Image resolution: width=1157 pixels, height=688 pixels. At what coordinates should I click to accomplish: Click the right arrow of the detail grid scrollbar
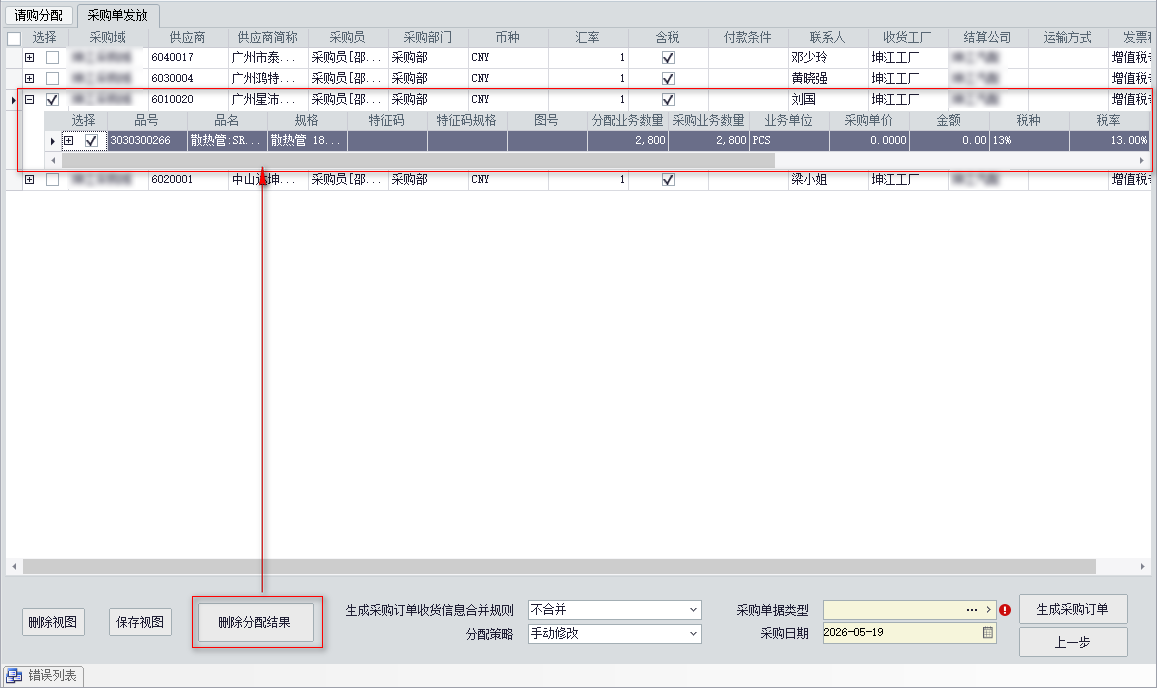[x=1142, y=160]
